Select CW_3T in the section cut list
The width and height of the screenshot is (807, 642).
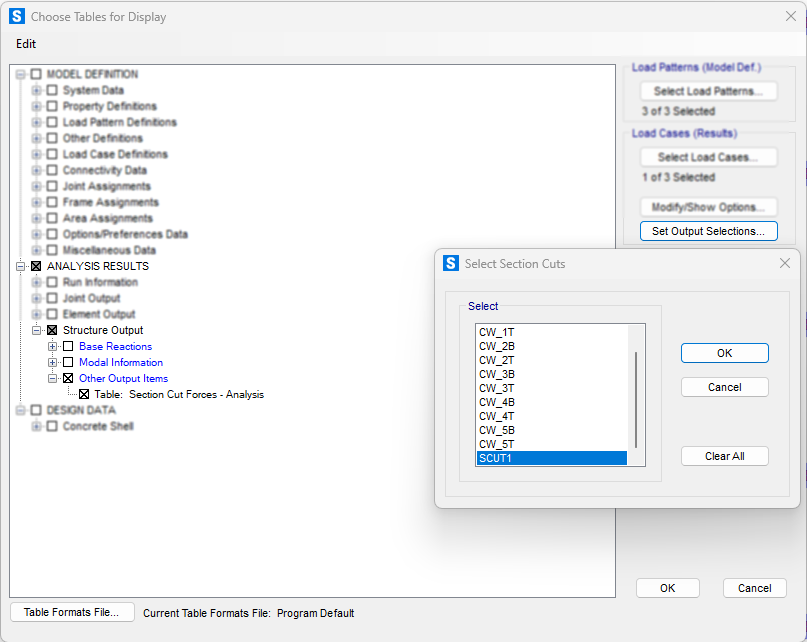tap(497, 388)
